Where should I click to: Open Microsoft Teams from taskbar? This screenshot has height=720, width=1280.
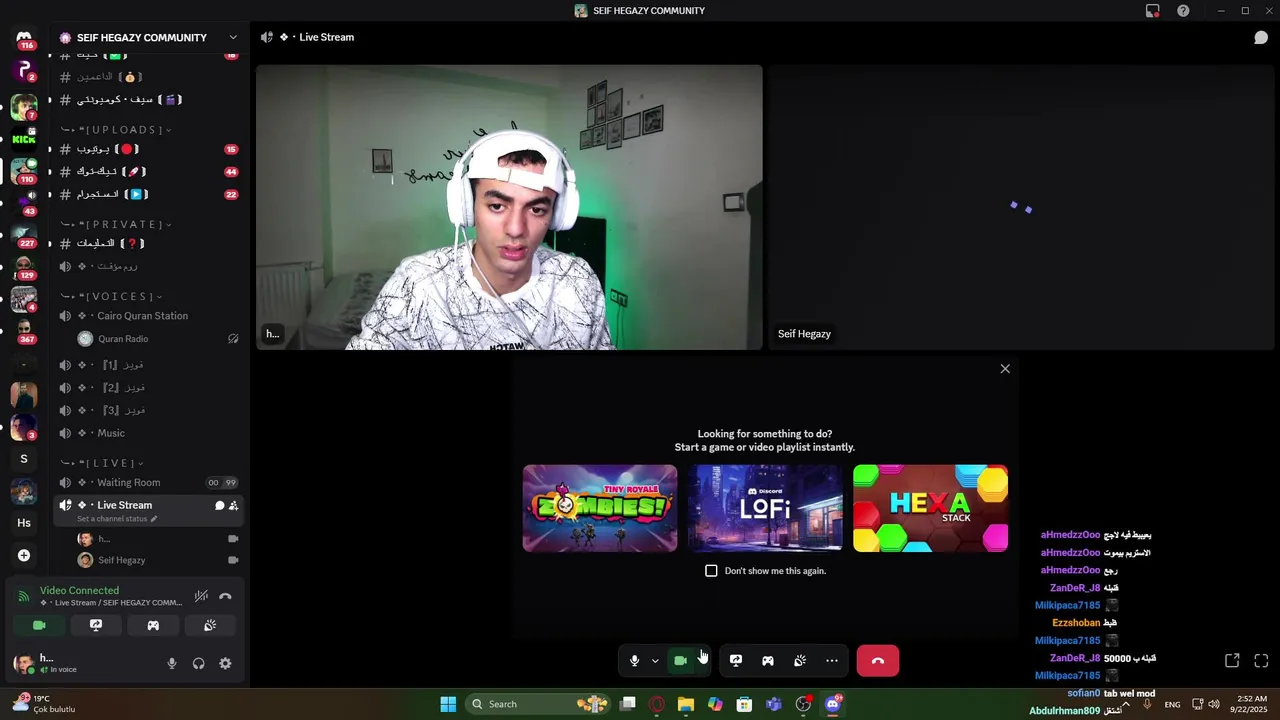(773, 704)
